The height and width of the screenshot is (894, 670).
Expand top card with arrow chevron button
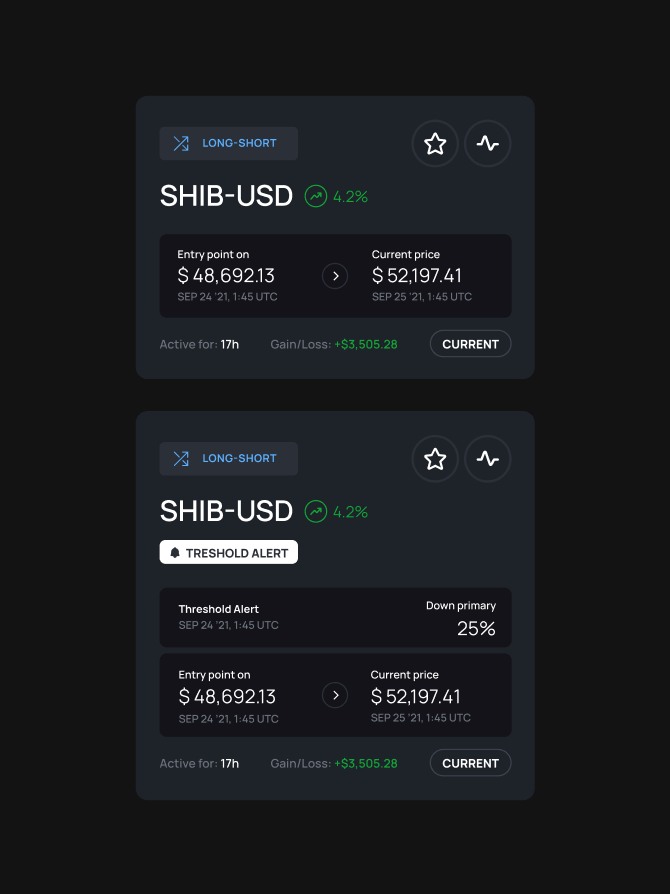click(x=335, y=276)
